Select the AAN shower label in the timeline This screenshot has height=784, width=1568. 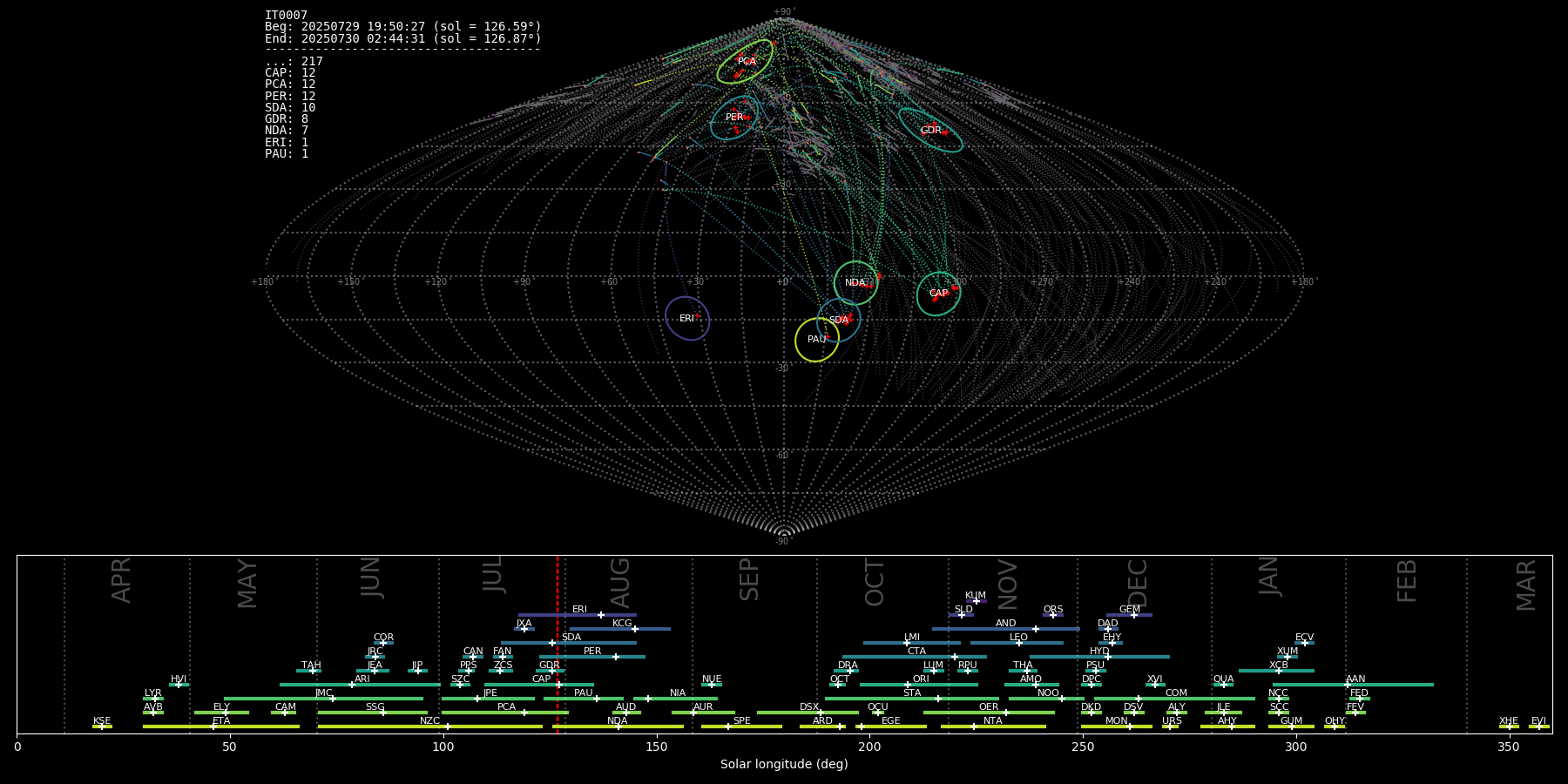tap(1355, 679)
